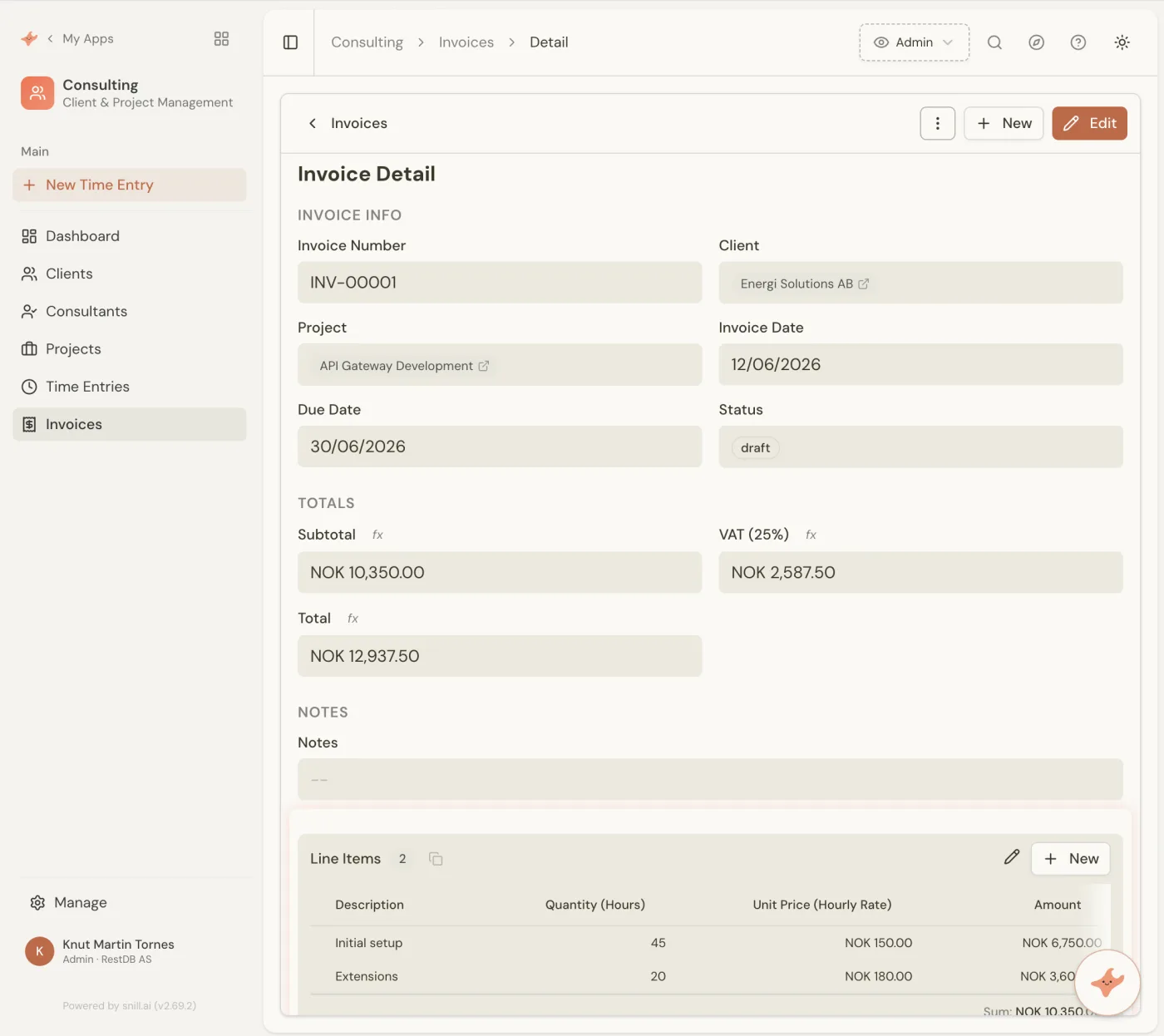Open the three-dot more options menu

point(938,123)
